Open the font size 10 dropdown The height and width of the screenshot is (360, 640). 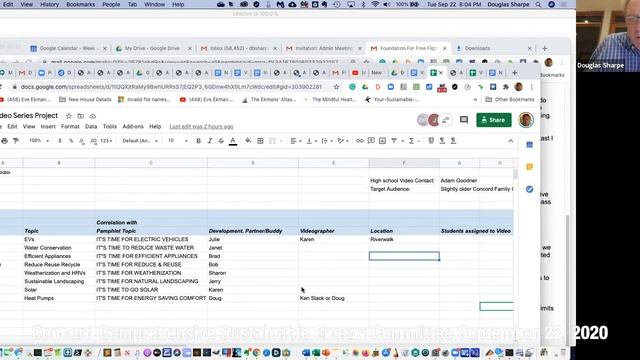pyautogui.click(x=178, y=141)
